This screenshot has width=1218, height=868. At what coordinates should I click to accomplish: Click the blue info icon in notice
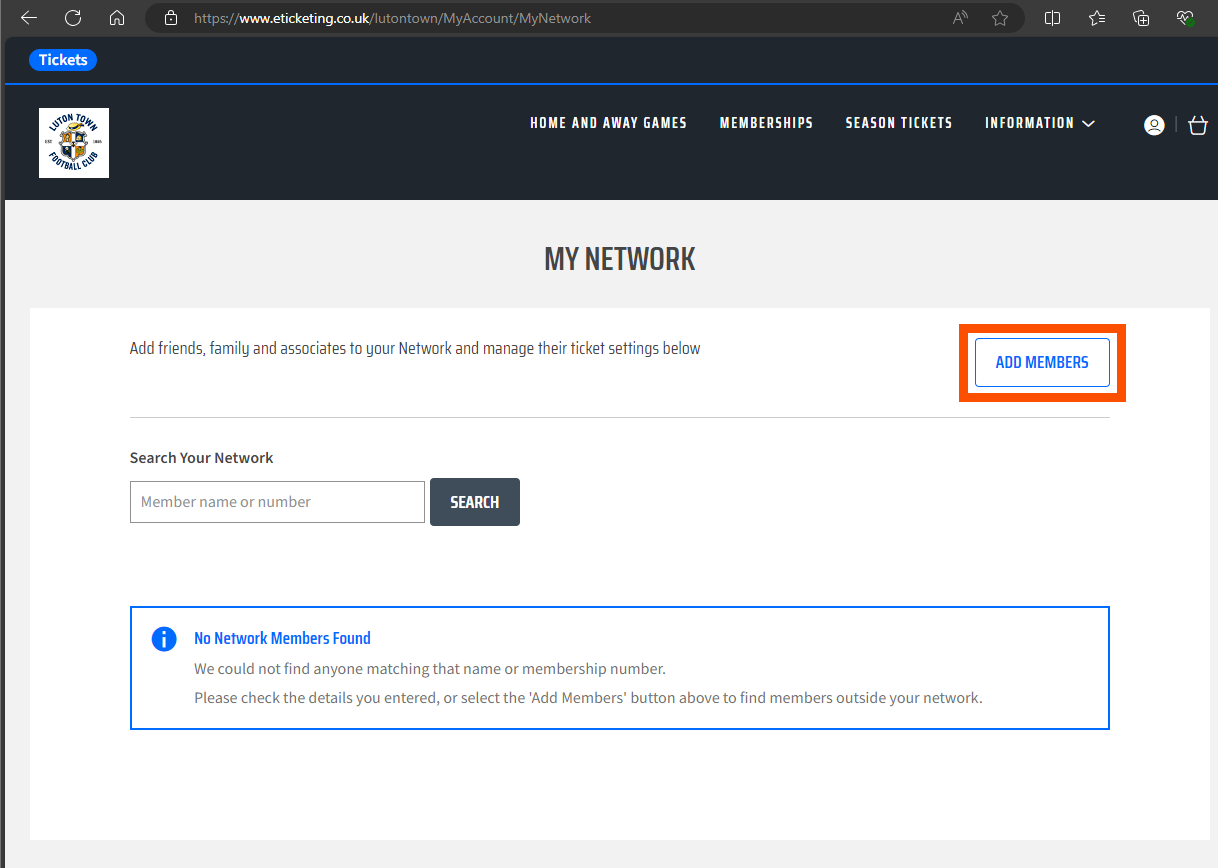click(x=164, y=639)
